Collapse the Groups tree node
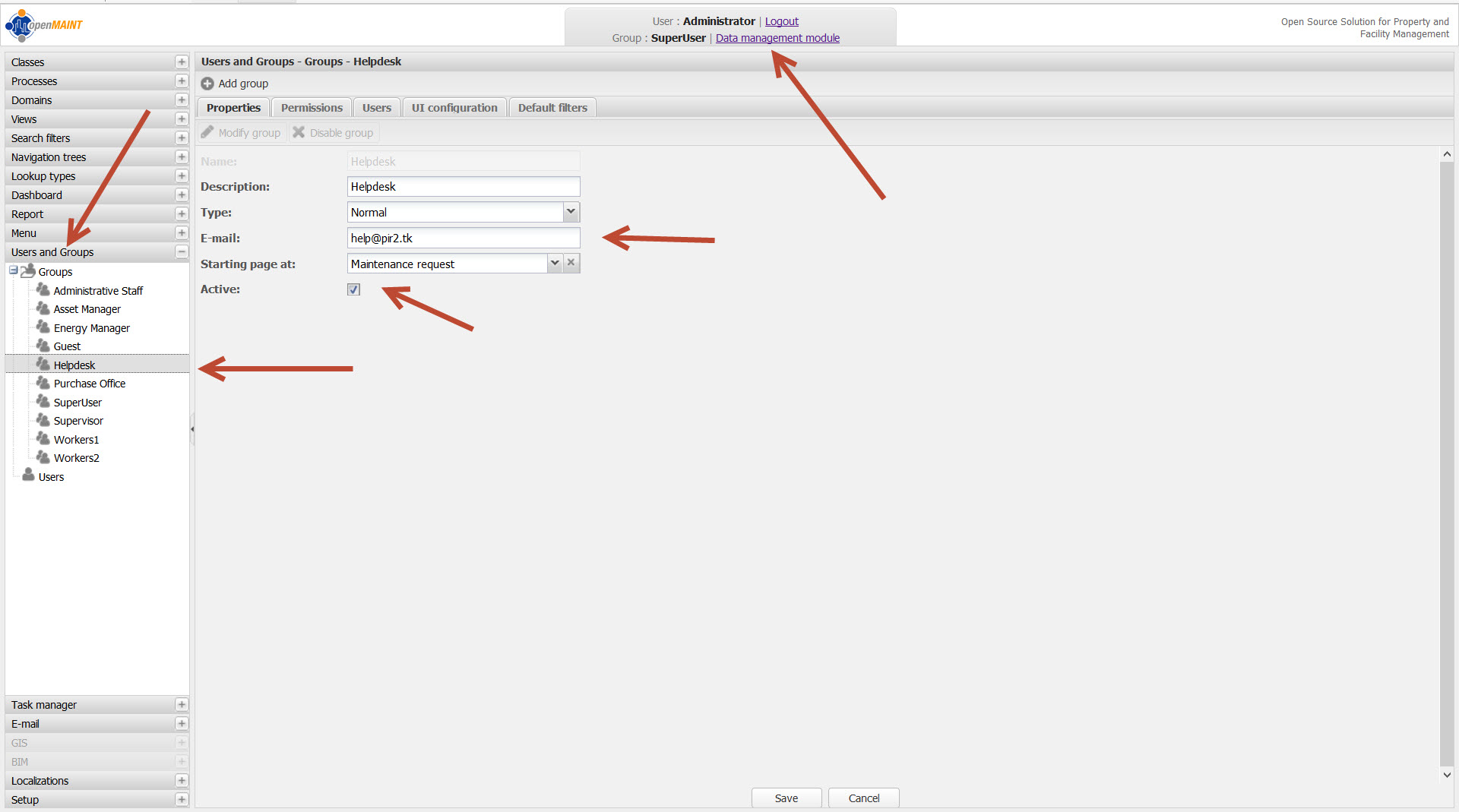This screenshot has width=1459, height=812. [14, 271]
